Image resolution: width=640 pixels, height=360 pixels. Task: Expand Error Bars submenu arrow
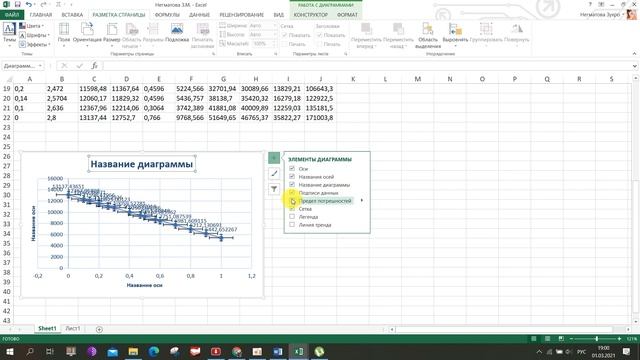[x=362, y=200]
